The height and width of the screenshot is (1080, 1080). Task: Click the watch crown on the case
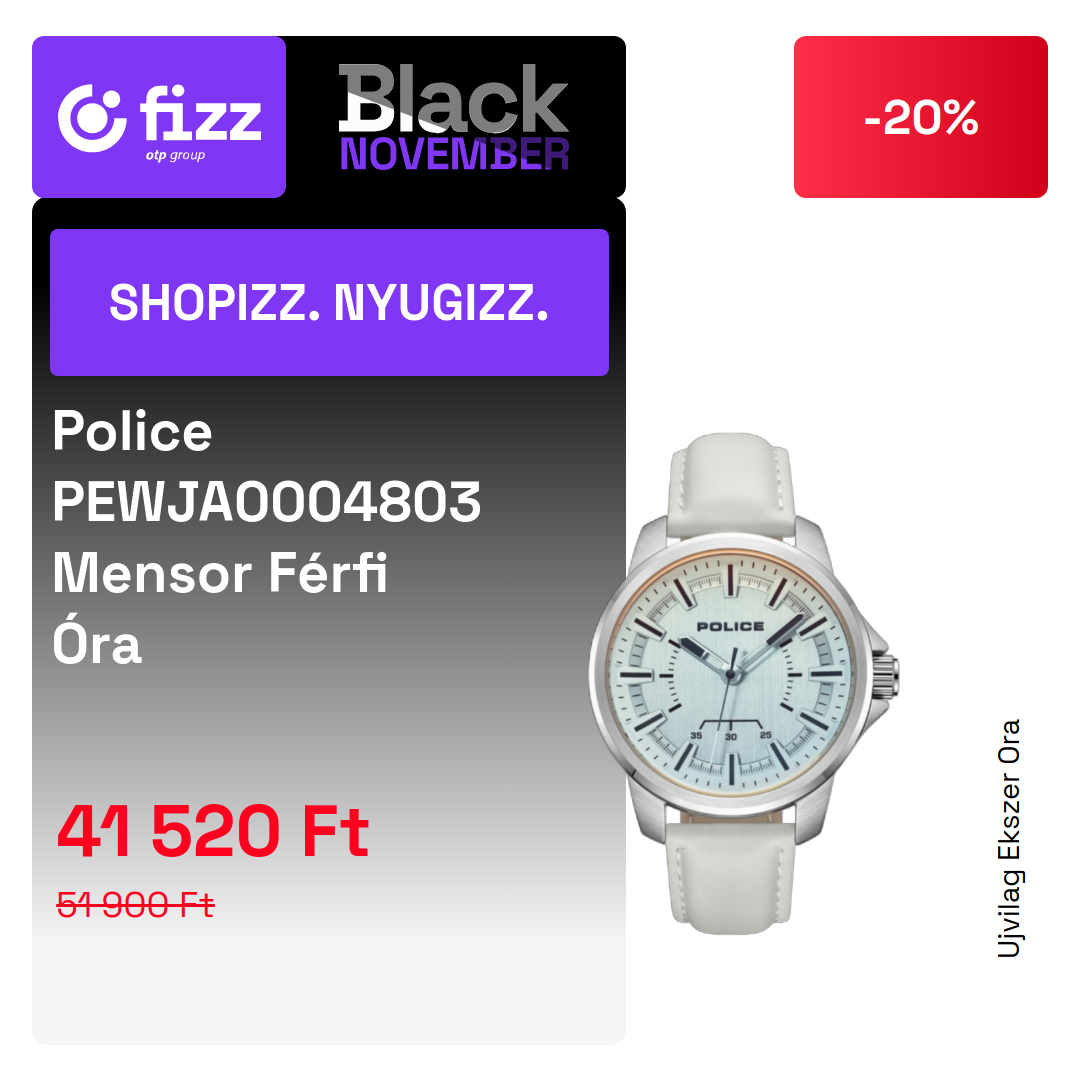pos(887,677)
